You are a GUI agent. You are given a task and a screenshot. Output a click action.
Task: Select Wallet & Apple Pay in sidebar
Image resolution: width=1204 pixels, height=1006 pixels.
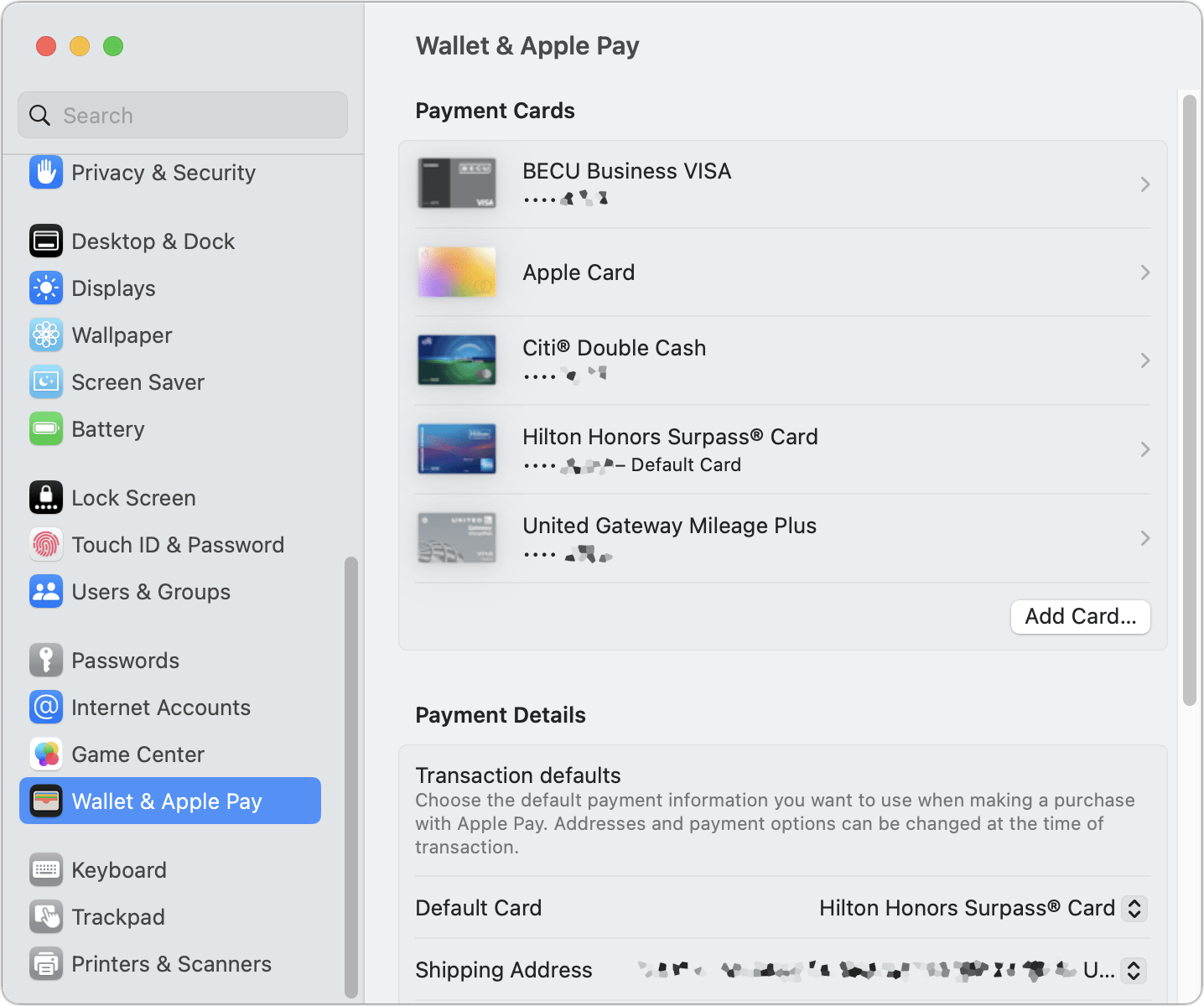[x=169, y=801]
